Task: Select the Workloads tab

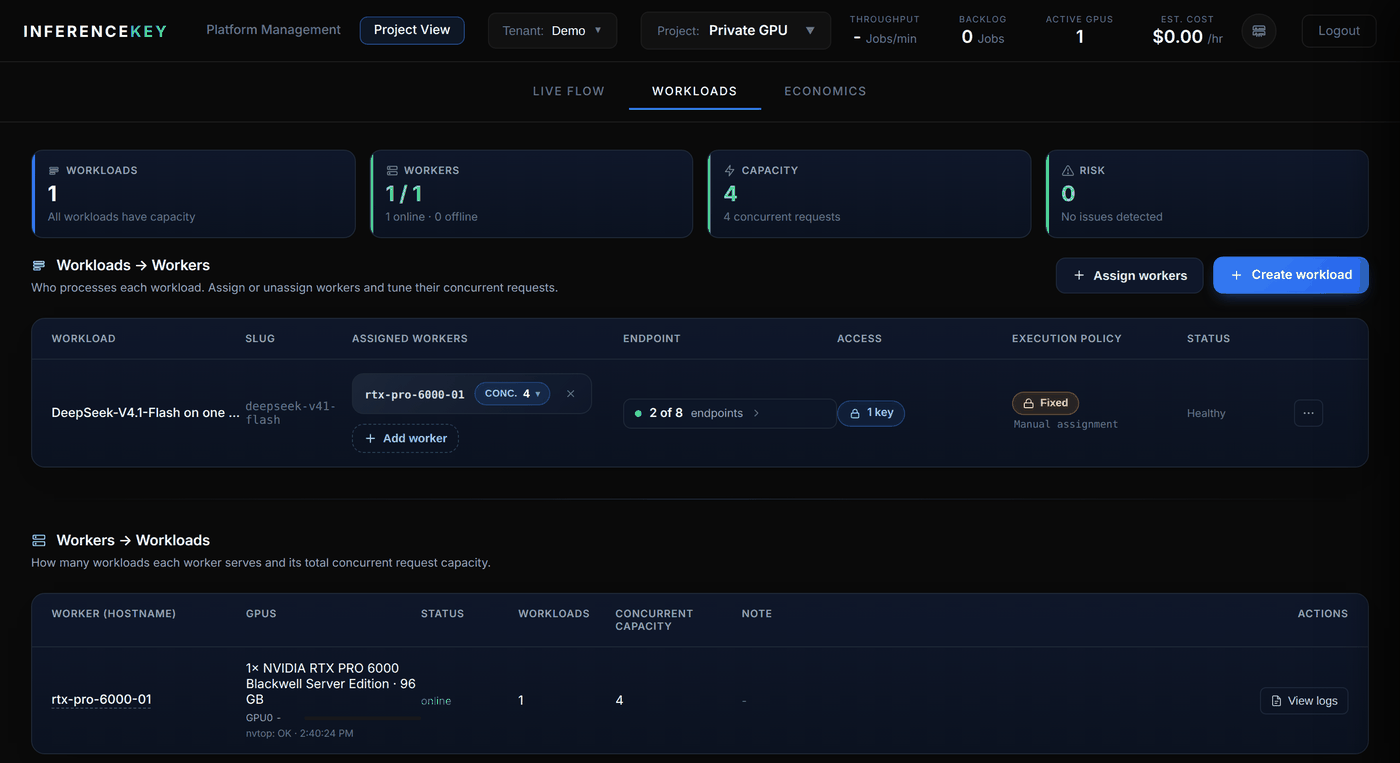Action: coord(694,91)
